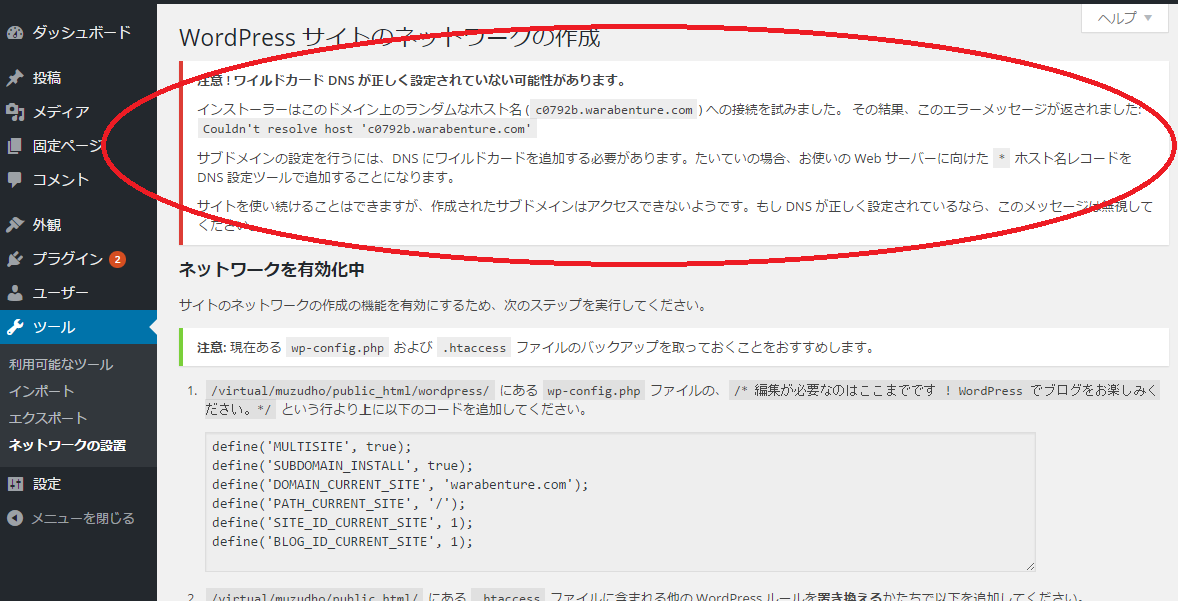
Task: Click the asterisk wildcard code in DNS warning
Action: 1001,159
